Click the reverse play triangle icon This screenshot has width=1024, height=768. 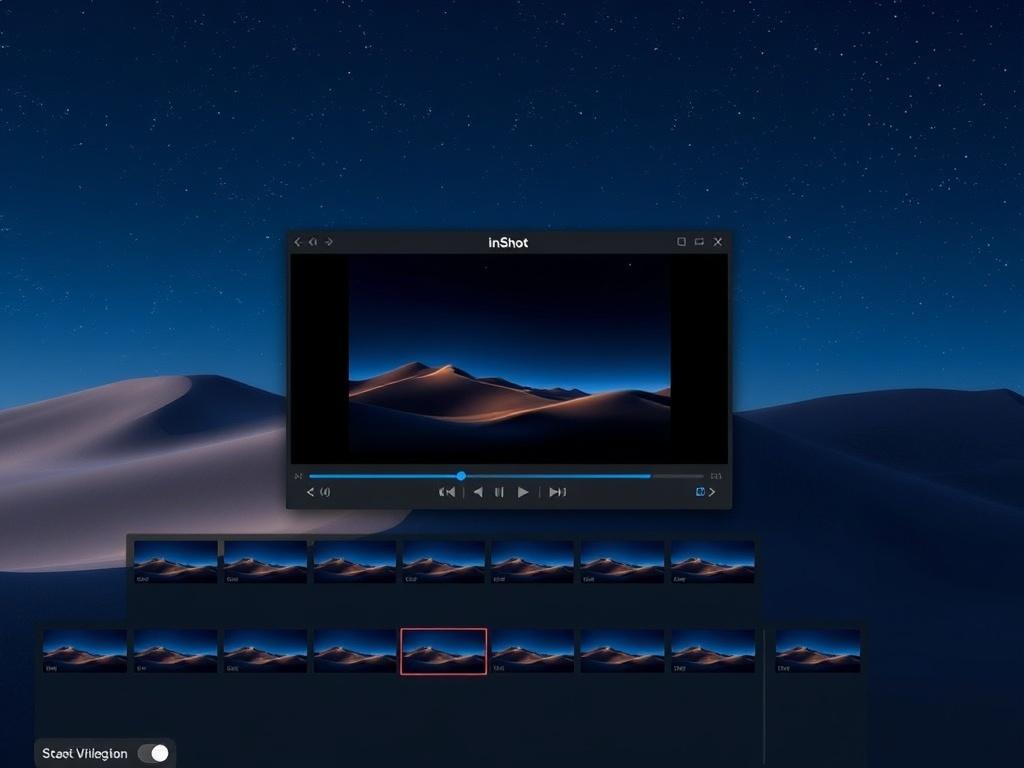[x=477, y=492]
